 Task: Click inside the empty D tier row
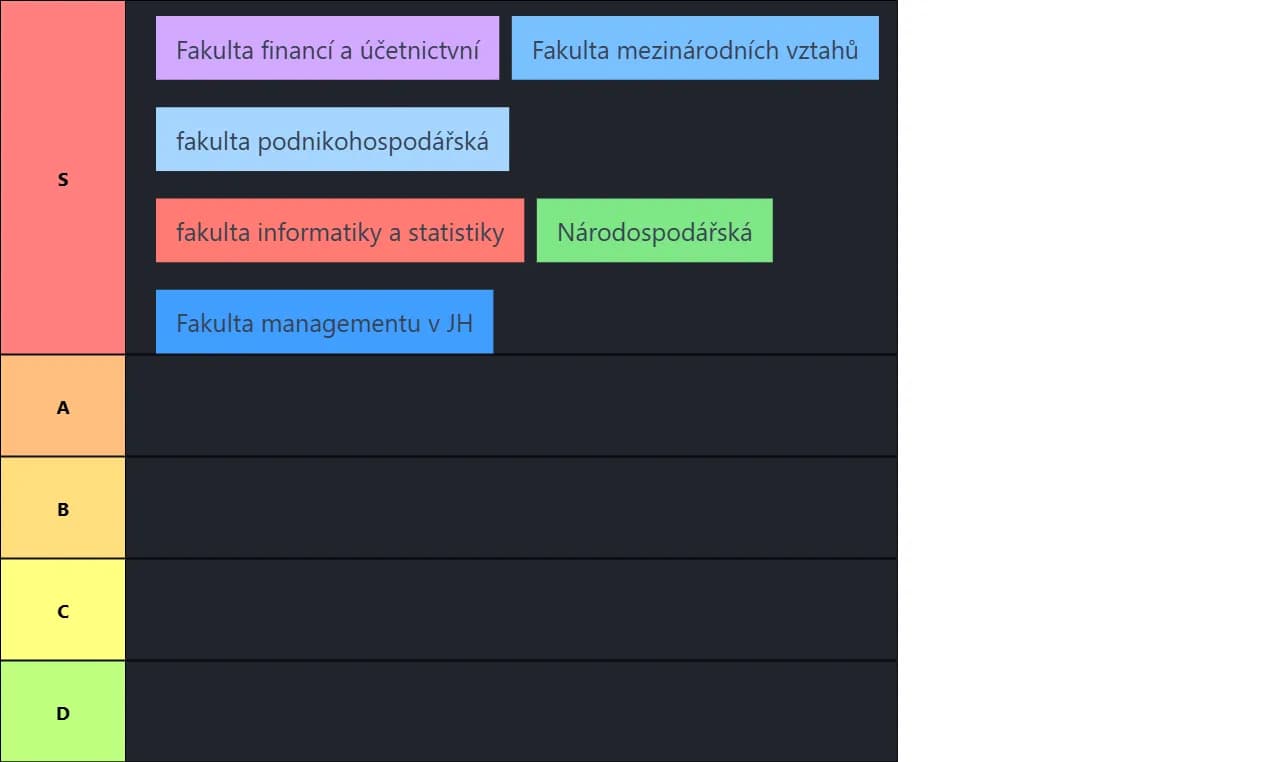[x=511, y=712]
